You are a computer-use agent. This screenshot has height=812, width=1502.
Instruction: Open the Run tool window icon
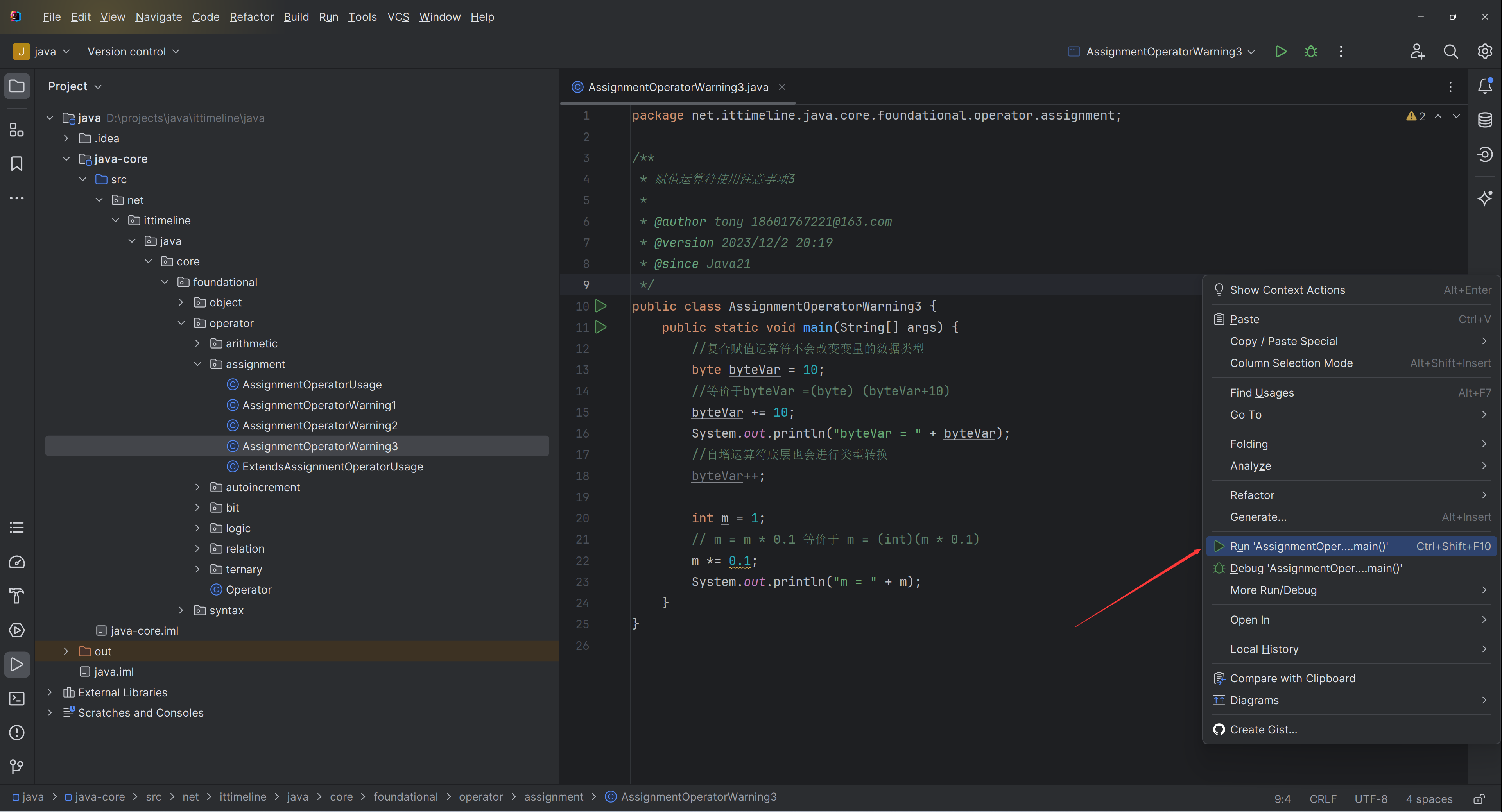(17, 665)
